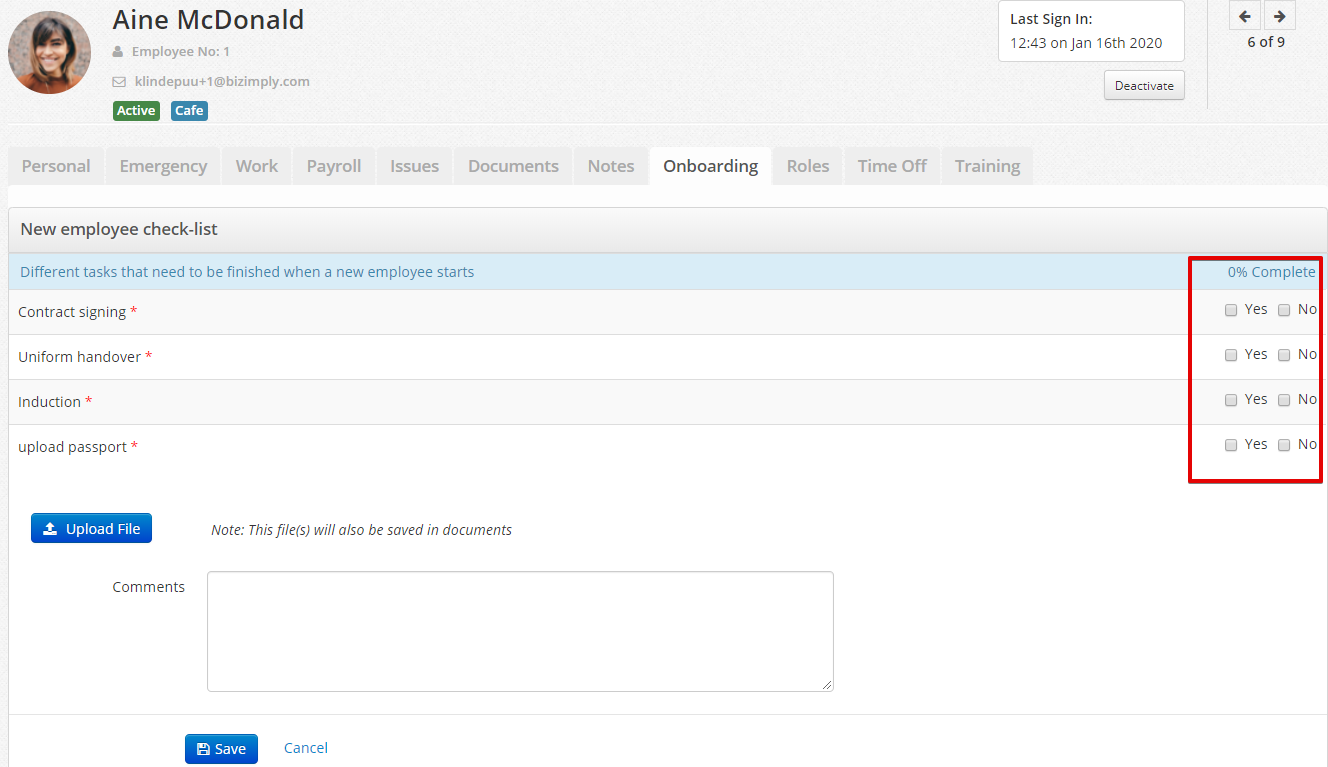
Task: Check No for Induction
Action: [x=1284, y=400]
